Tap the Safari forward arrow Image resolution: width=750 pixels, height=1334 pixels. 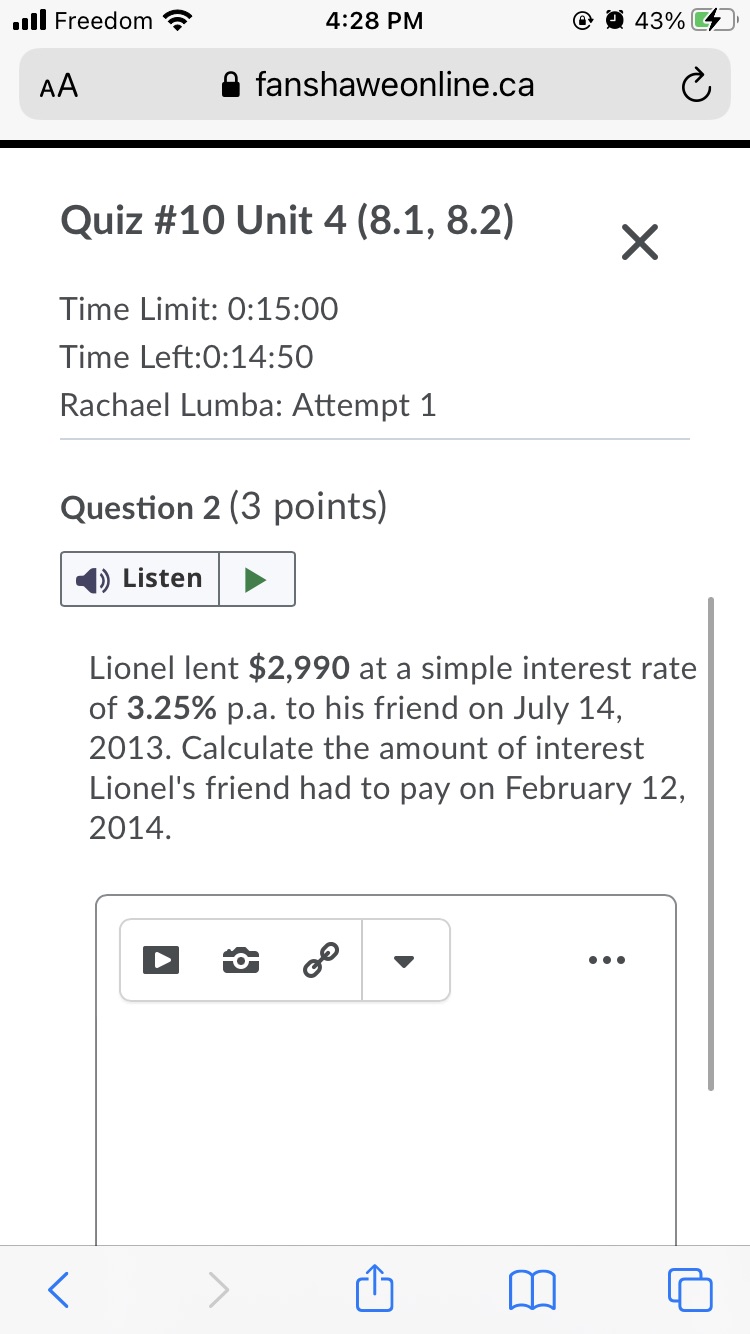click(x=217, y=1290)
